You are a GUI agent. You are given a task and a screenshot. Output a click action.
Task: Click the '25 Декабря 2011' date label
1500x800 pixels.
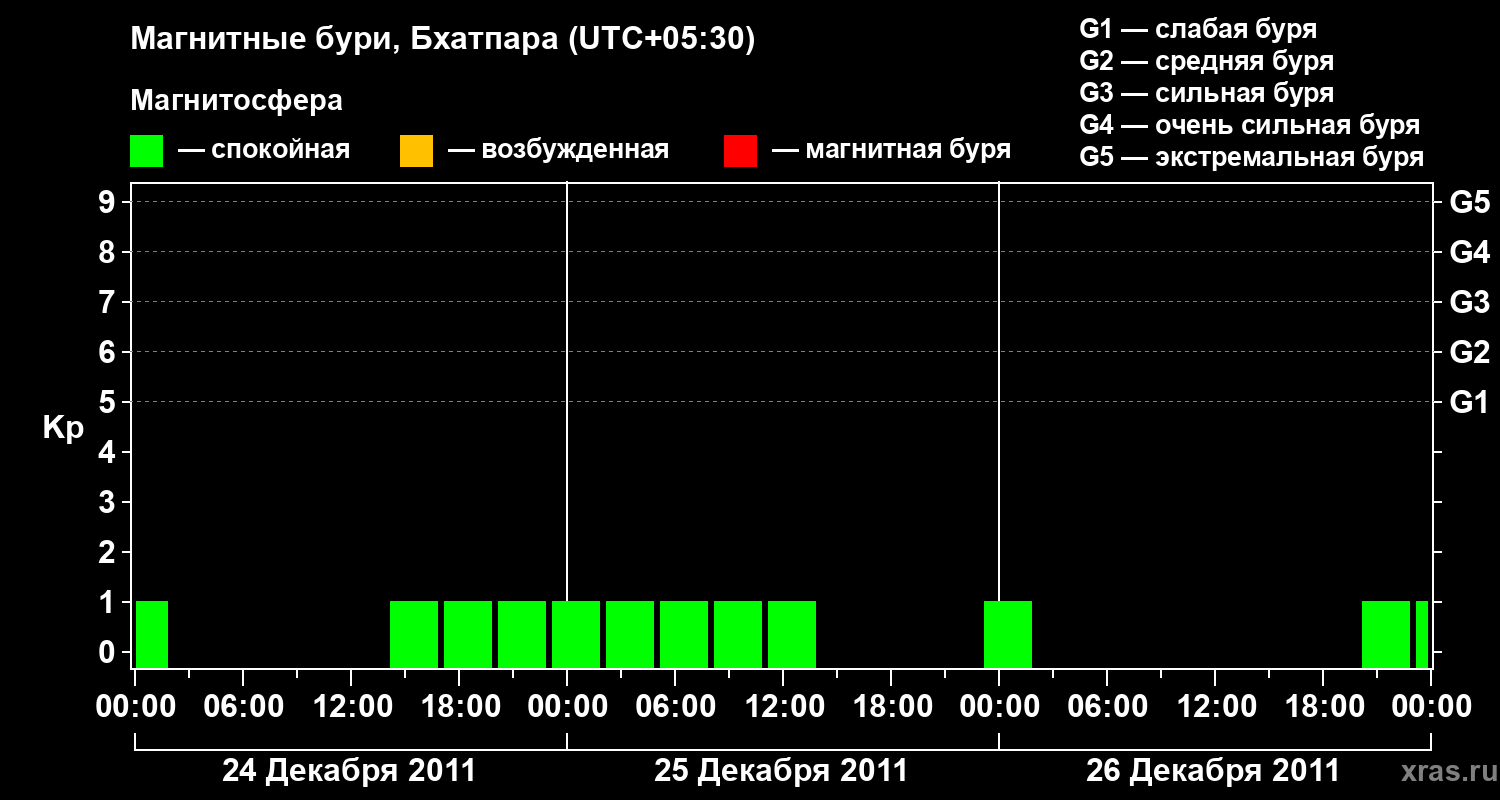[x=781, y=771]
